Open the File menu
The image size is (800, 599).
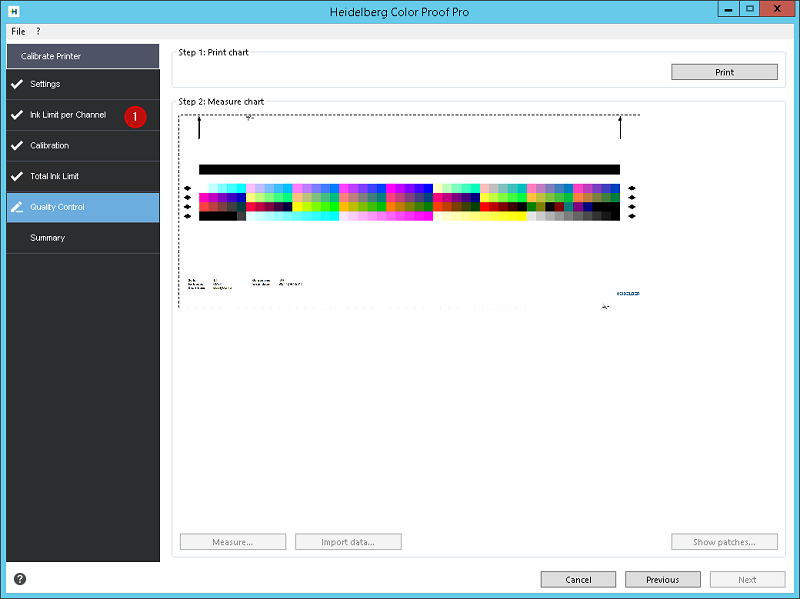point(18,31)
